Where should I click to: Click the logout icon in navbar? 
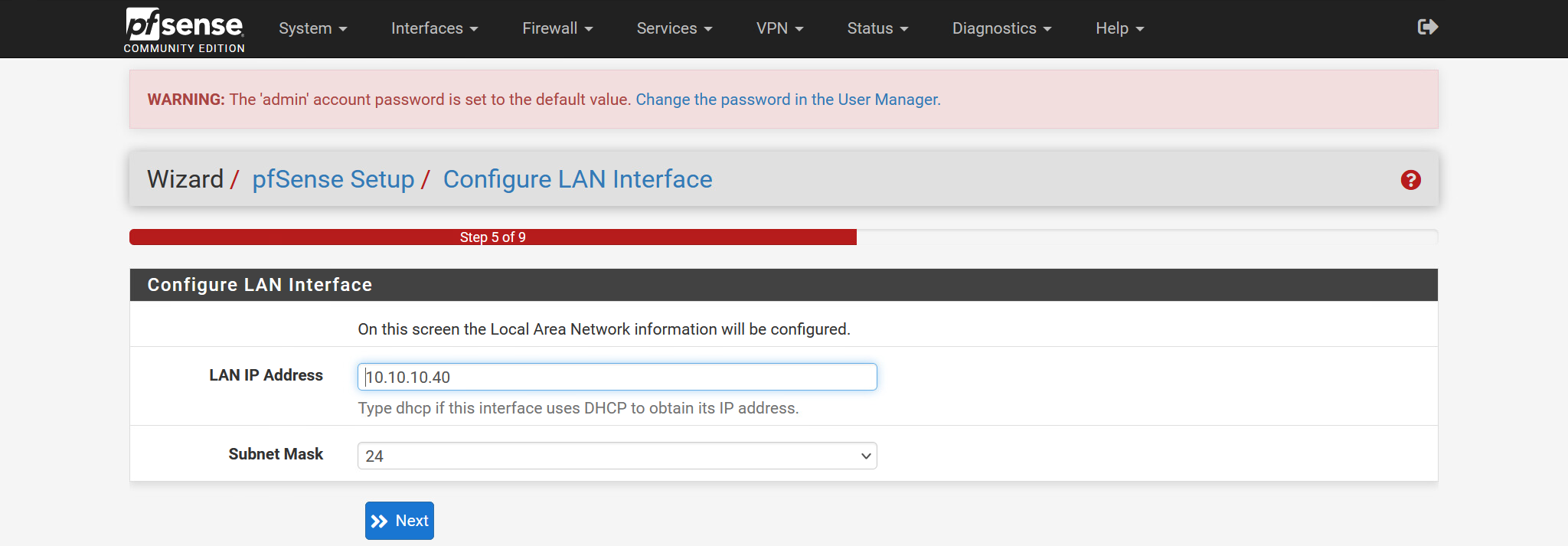point(1427,28)
